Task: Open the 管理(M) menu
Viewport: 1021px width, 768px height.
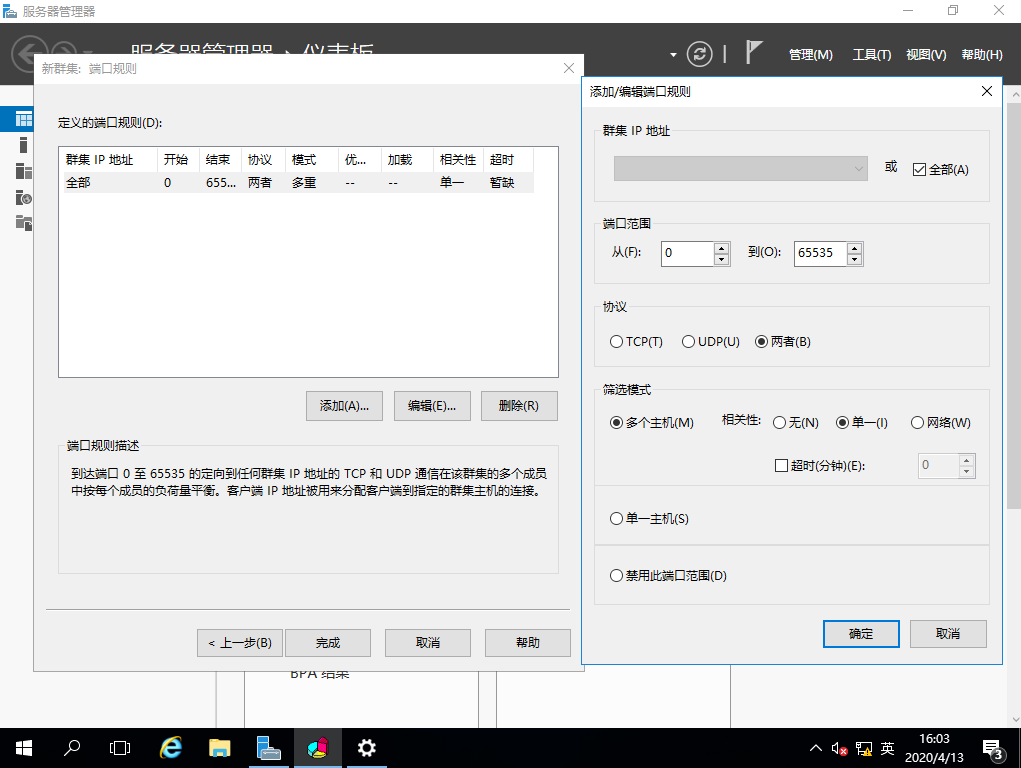Action: point(810,55)
